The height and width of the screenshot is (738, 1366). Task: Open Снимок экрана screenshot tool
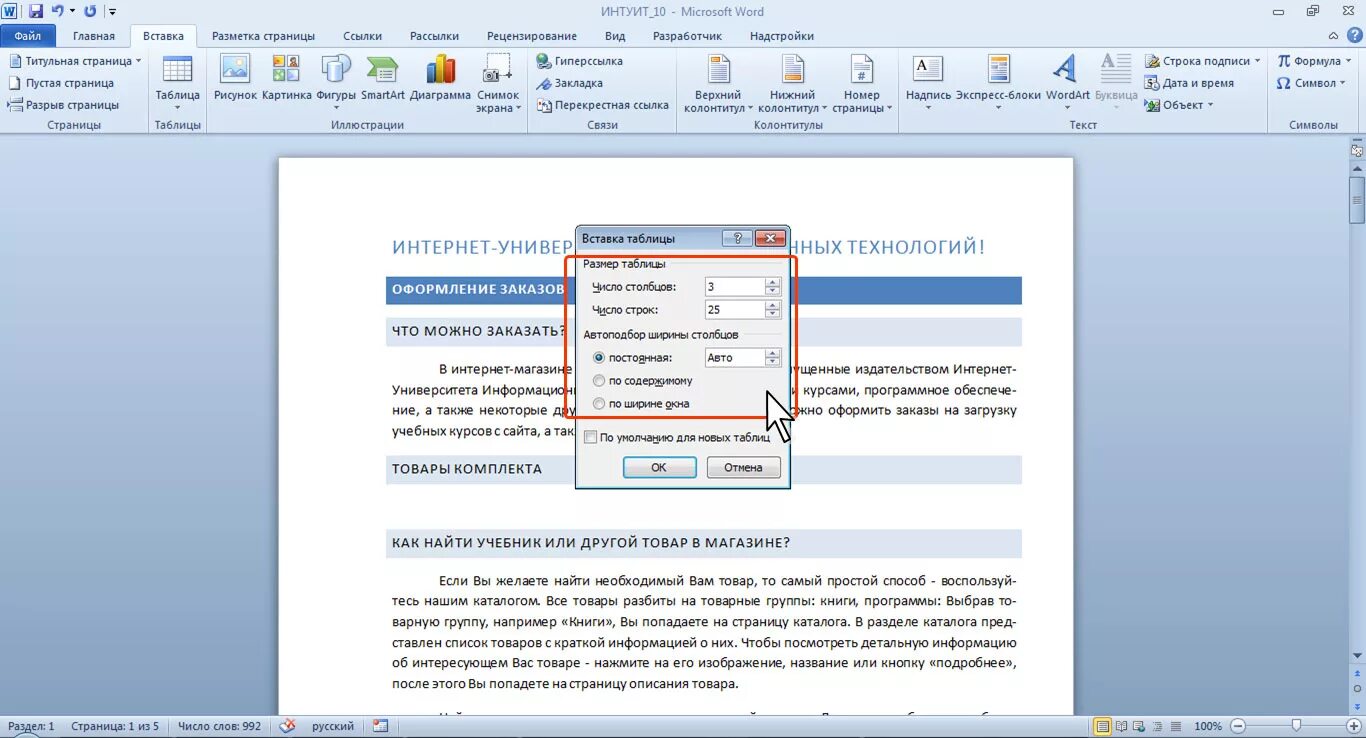(498, 82)
